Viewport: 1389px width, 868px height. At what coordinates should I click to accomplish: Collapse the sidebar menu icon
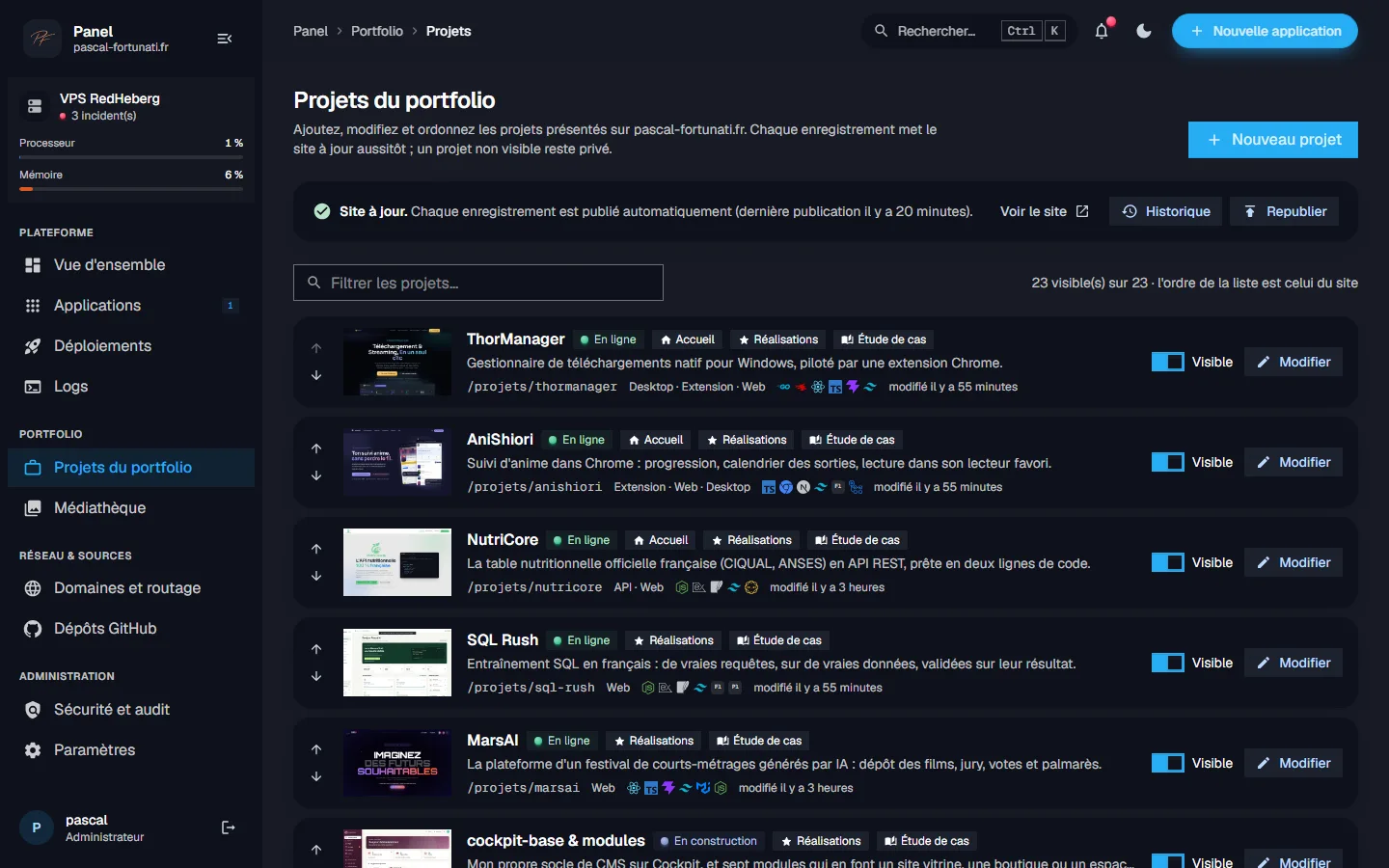(x=225, y=39)
